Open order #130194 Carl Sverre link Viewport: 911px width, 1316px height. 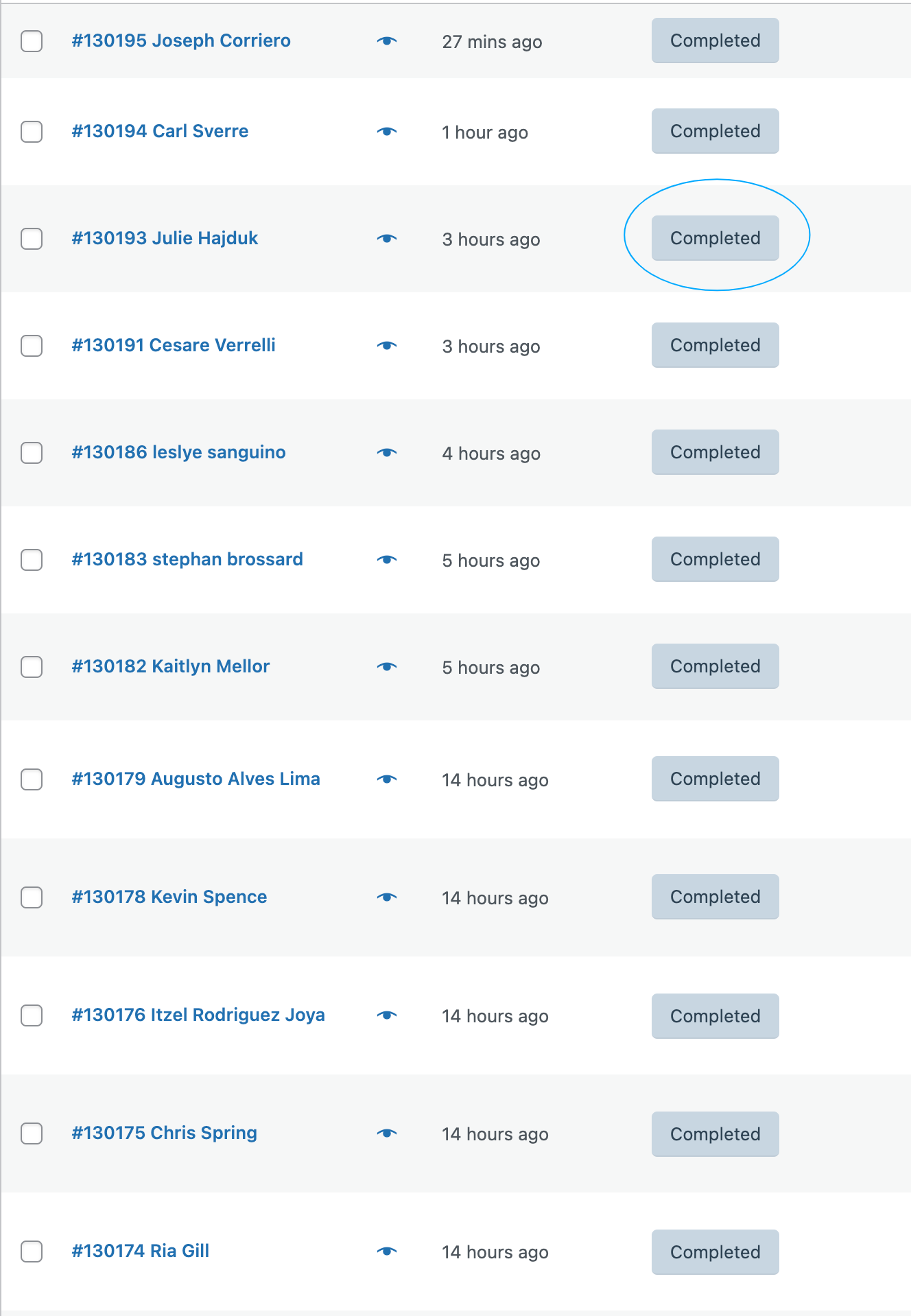pos(160,131)
